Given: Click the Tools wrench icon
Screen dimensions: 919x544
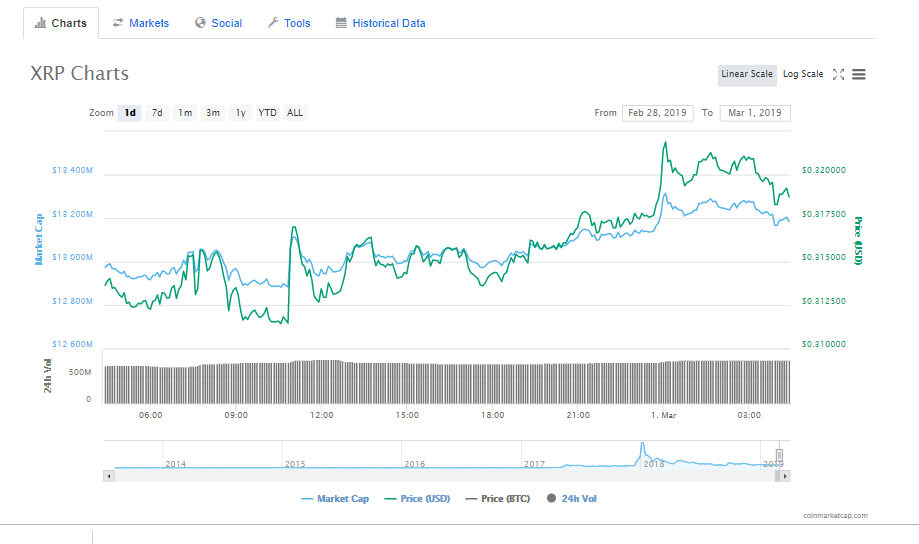Looking at the screenshot, I should click(273, 23).
